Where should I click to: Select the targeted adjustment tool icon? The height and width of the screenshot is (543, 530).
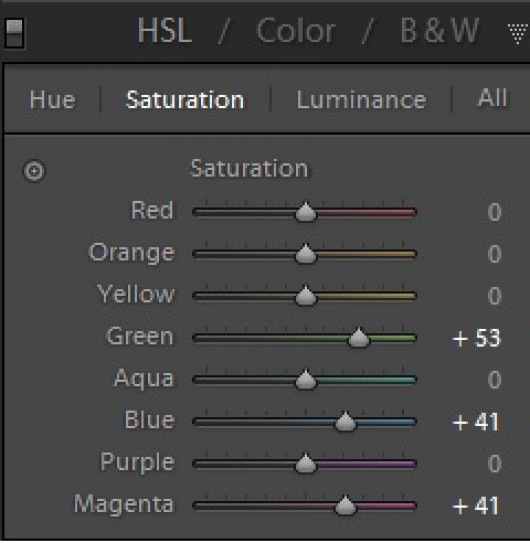pyautogui.click(x=34, y=171)
